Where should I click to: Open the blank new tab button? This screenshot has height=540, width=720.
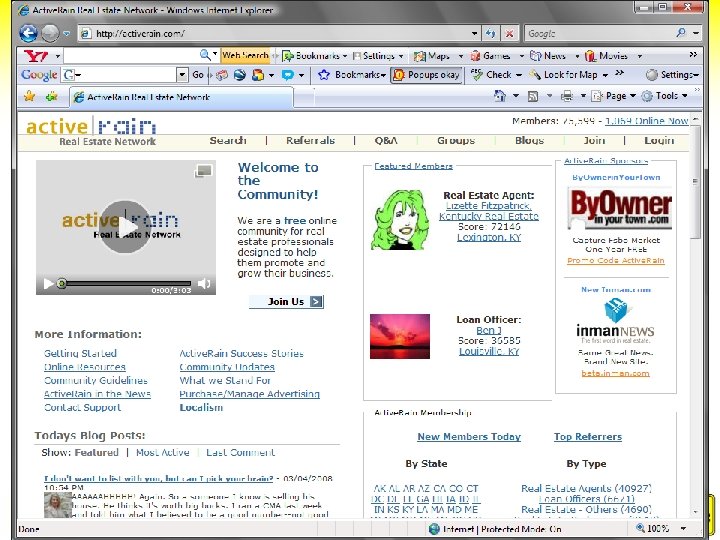[x=304, y=98]
